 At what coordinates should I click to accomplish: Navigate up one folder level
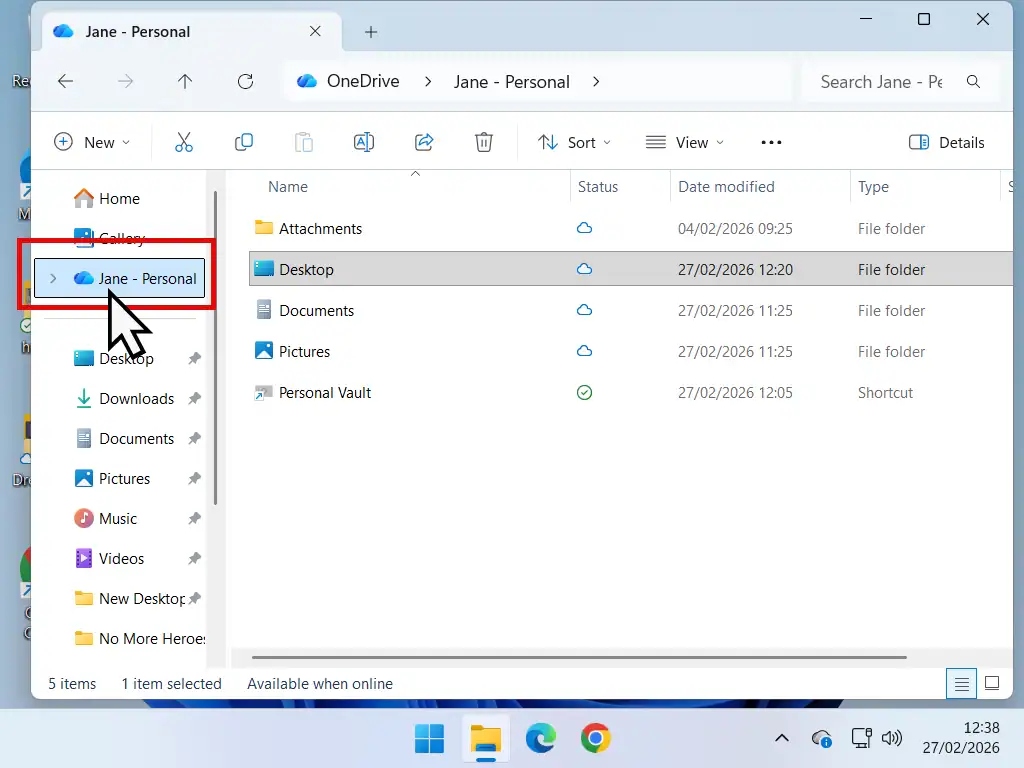(185, 81)
